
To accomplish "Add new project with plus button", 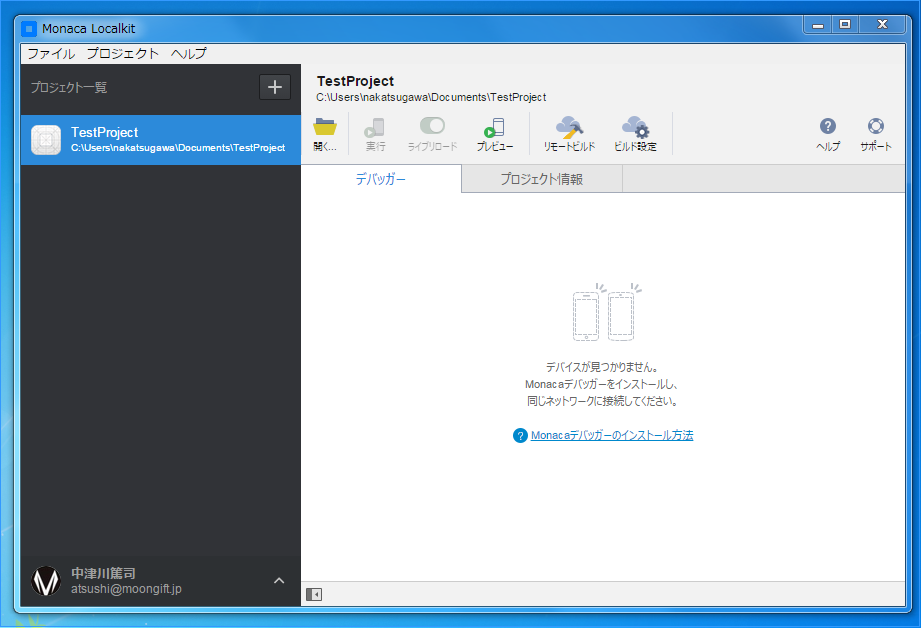I will point(275,87).
